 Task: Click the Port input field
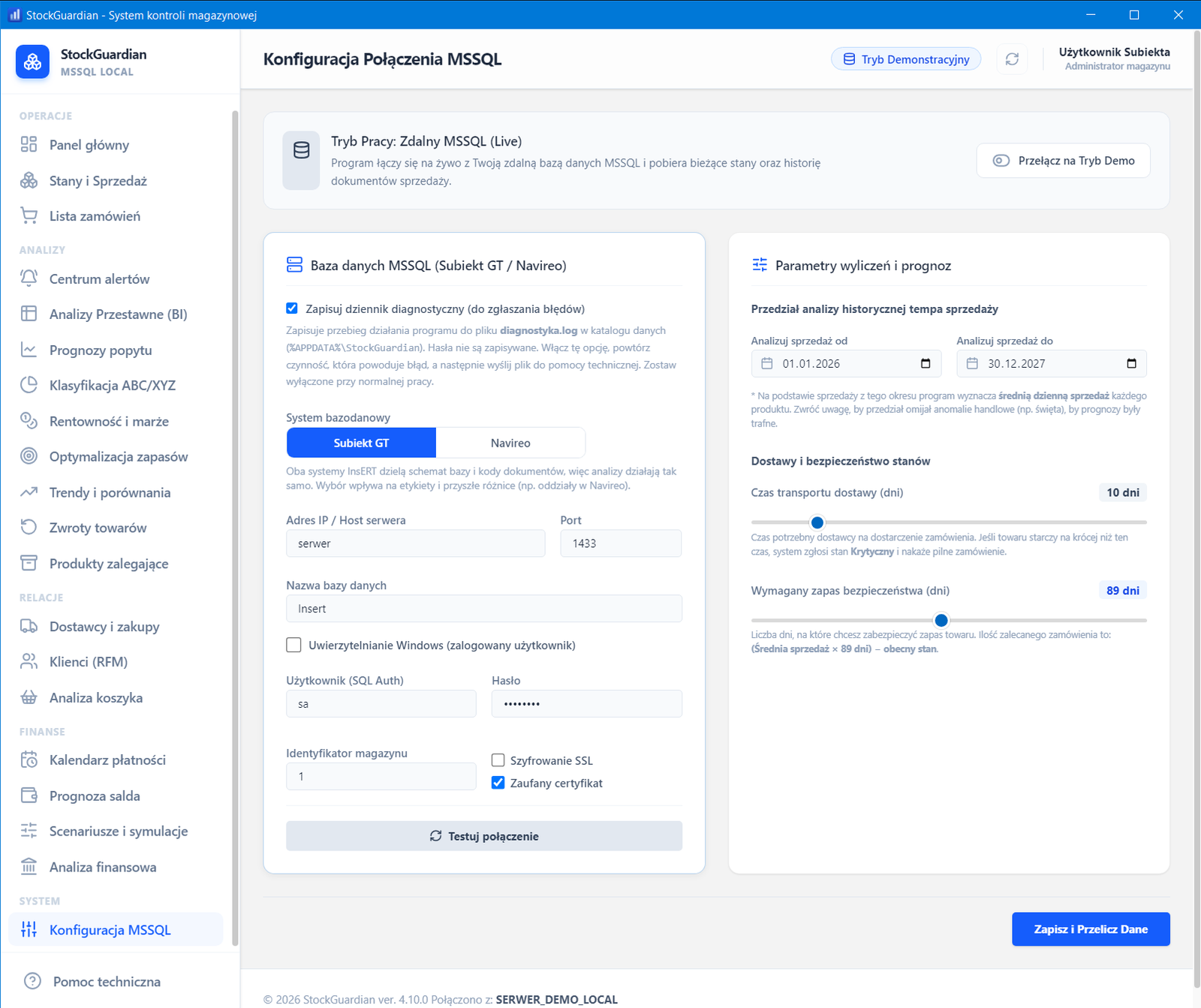(x=621, y=543)
